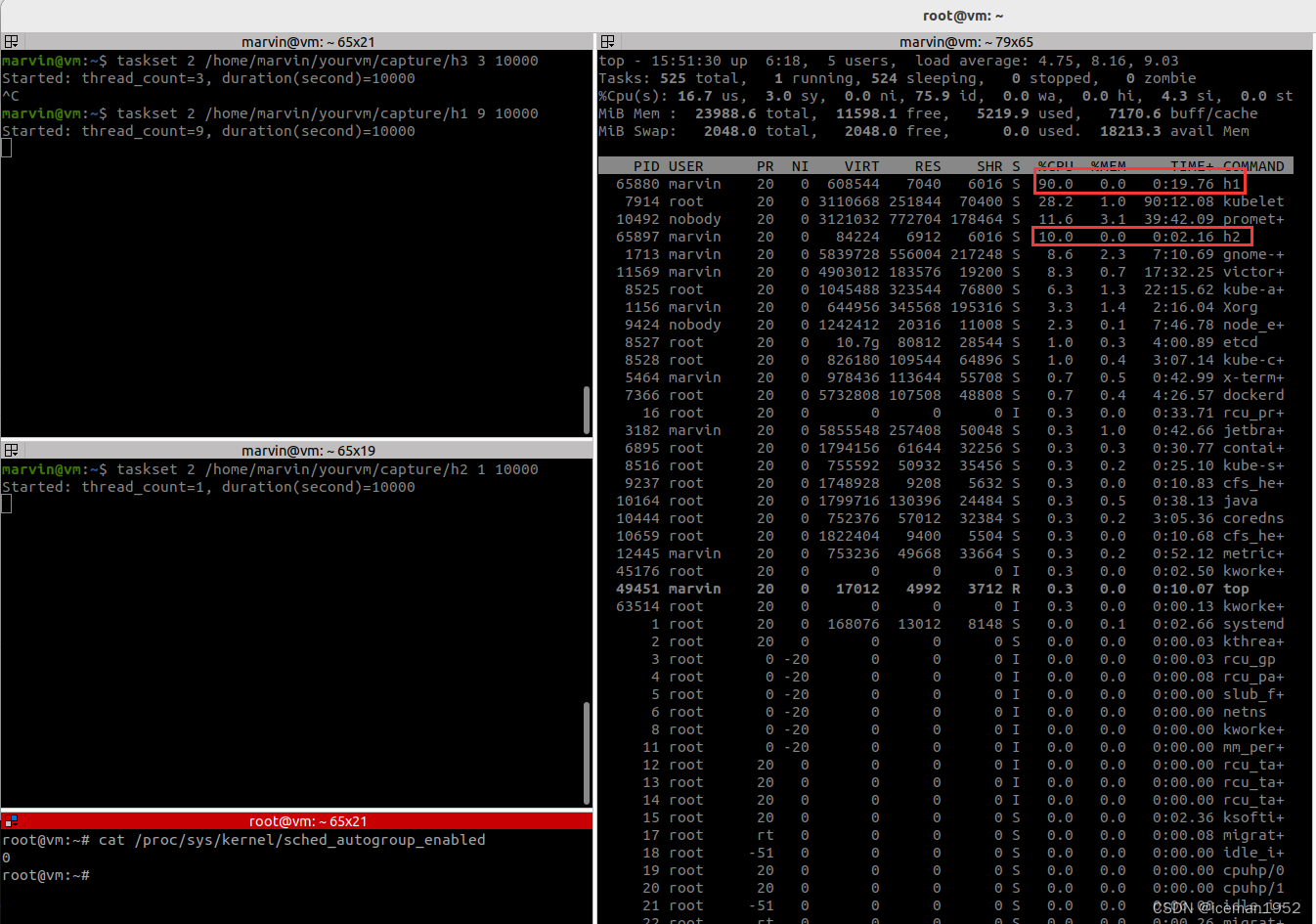Viewport: 1316px width, 924px height.
Task: Click the ^C line in the top-left pane
Action: [11, 96]
